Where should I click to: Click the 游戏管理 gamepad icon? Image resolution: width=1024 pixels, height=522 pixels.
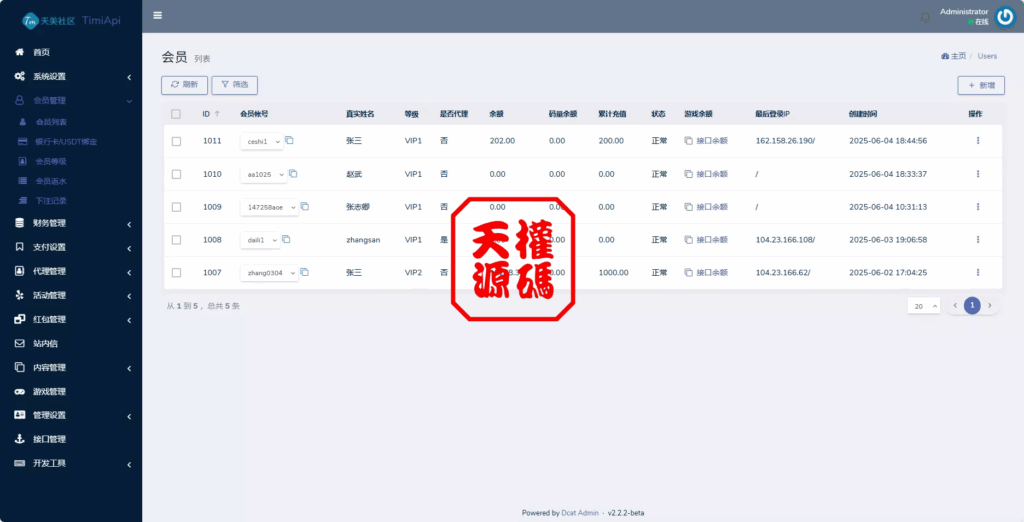click(20, 391)
